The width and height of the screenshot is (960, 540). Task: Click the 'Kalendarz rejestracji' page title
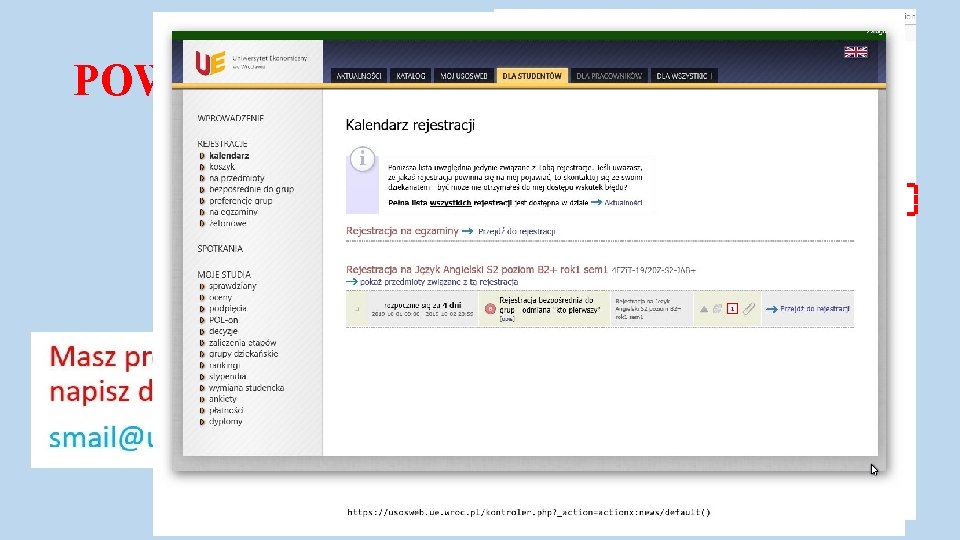coord(410,125)
